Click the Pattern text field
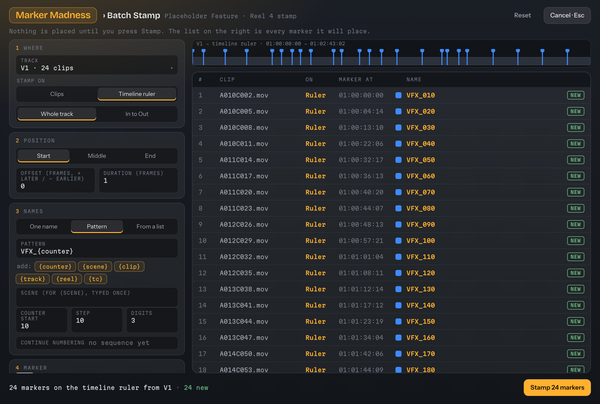600x404 pixels. click(x=97, y=248)
